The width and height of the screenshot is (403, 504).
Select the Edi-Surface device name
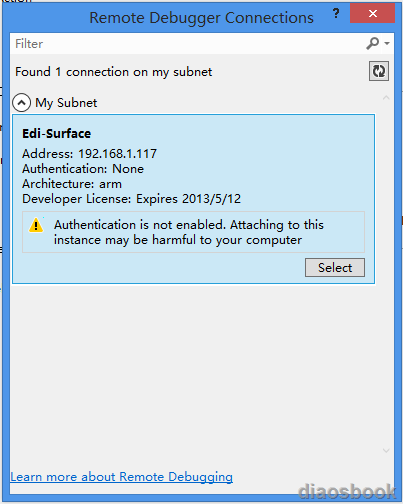(56, 134)
